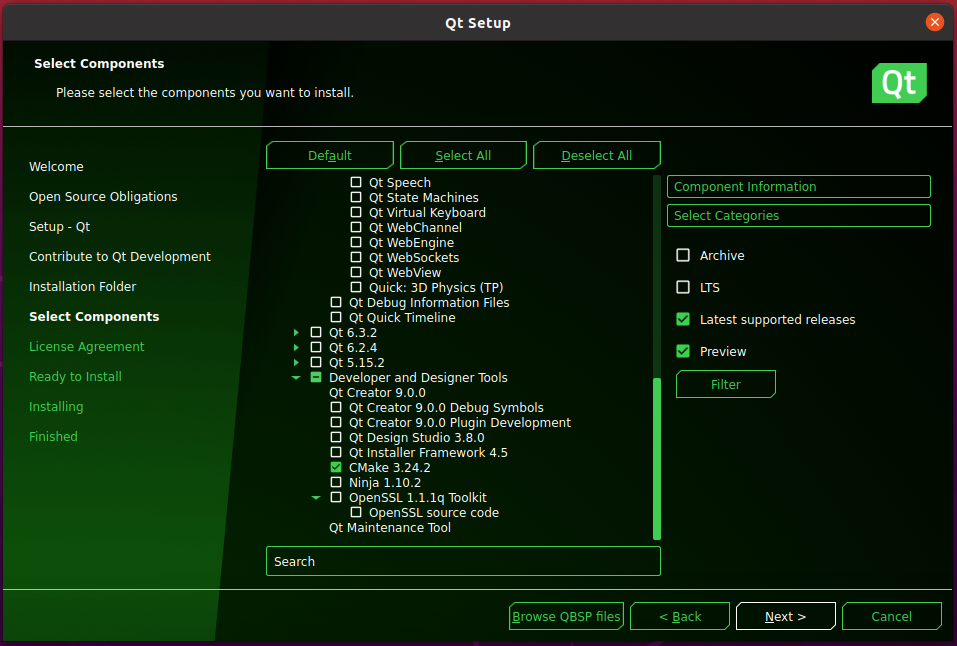The height and width of the screenshot is (646, 957).
Task: Check the Qt State Machines component
Action: [x=356, y=197]
